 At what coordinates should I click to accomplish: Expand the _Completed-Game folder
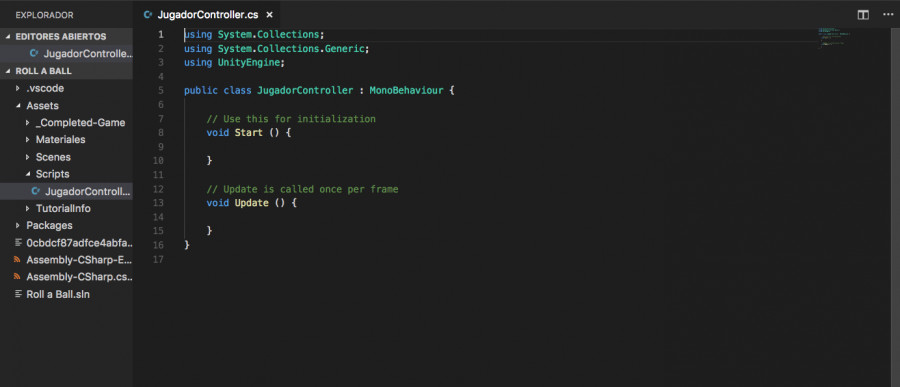click(27, 123)
